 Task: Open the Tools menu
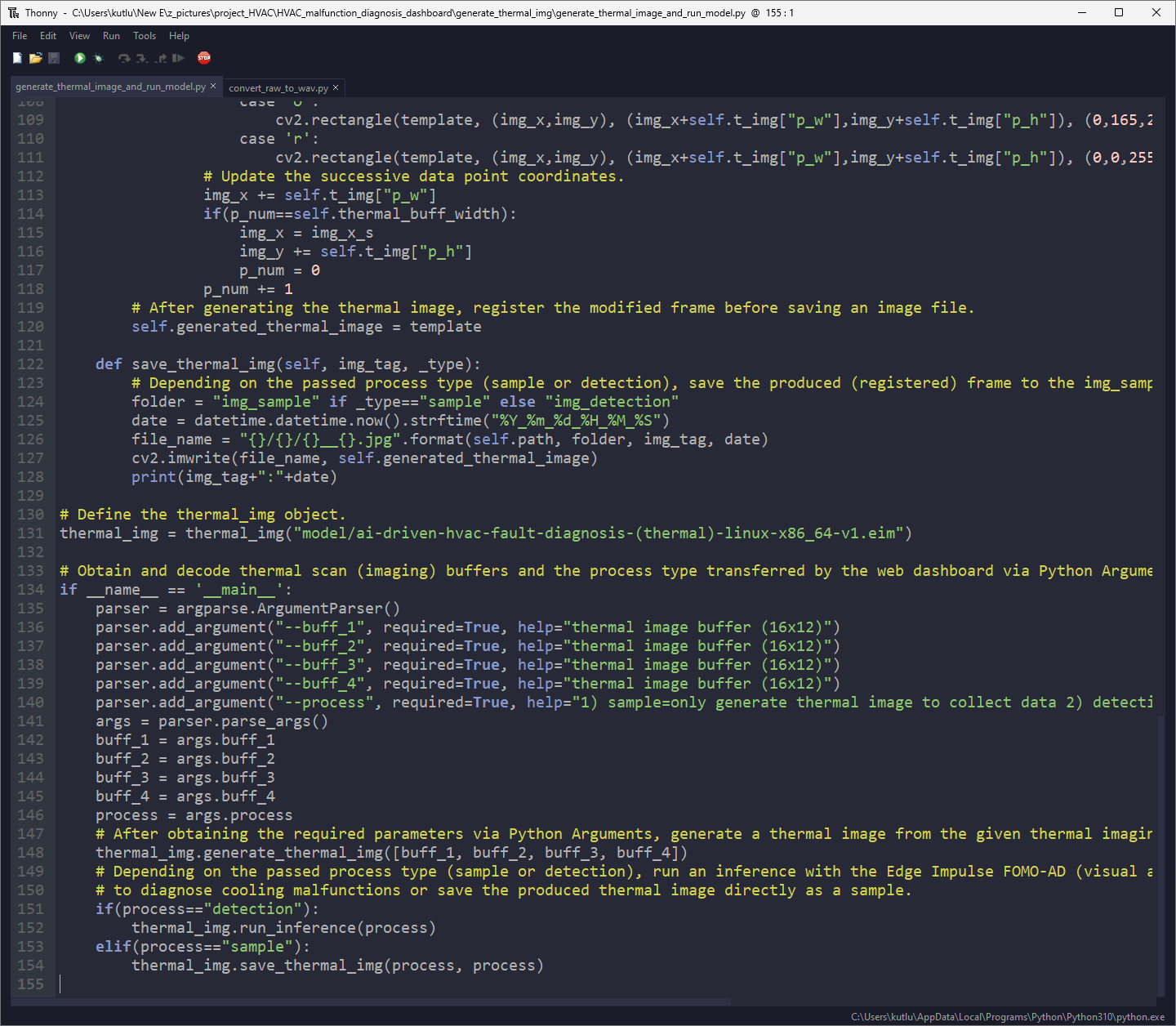point(145,36)
